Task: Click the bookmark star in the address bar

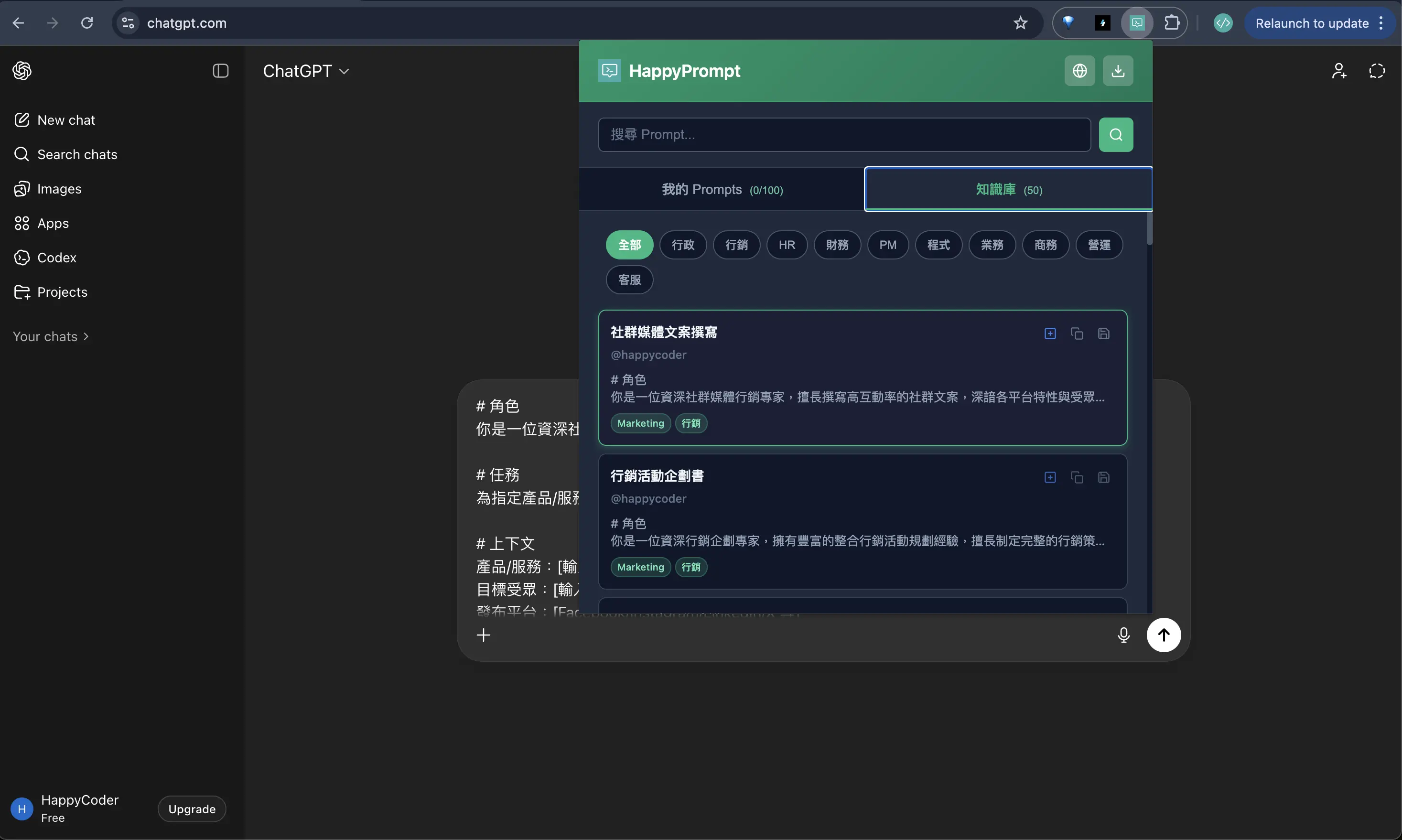Action: [1021, 22]
